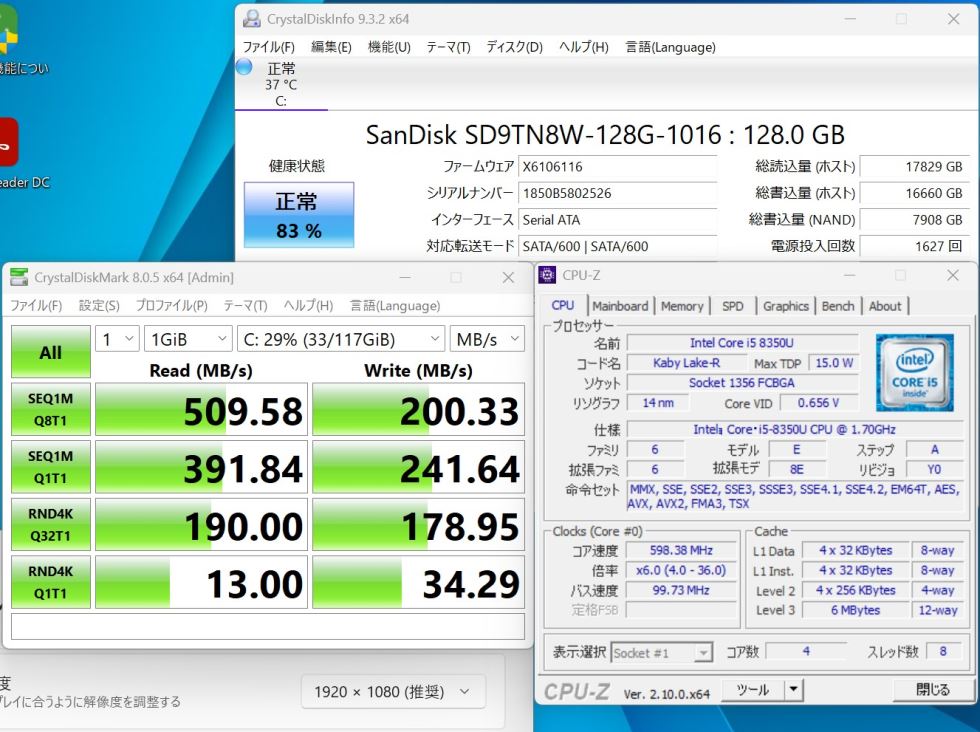Open ファイル(F) menu in CrystalDiskInfo

(x=269, y=47)
